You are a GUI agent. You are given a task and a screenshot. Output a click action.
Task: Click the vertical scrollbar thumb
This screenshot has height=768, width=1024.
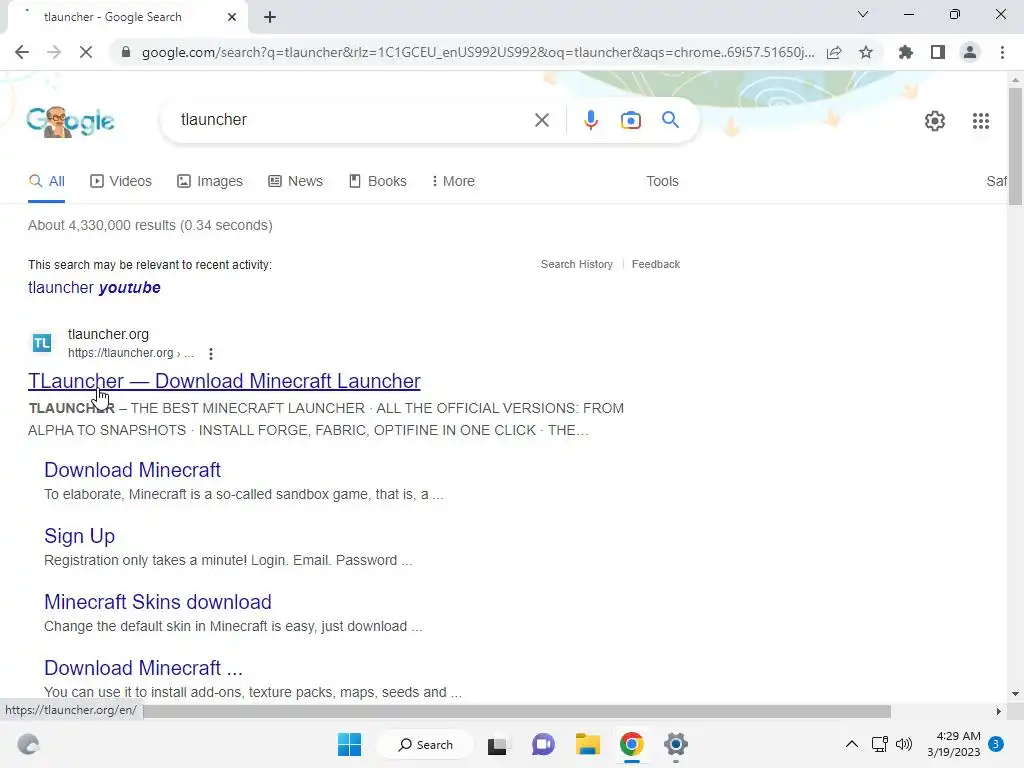coord(1015,145)
